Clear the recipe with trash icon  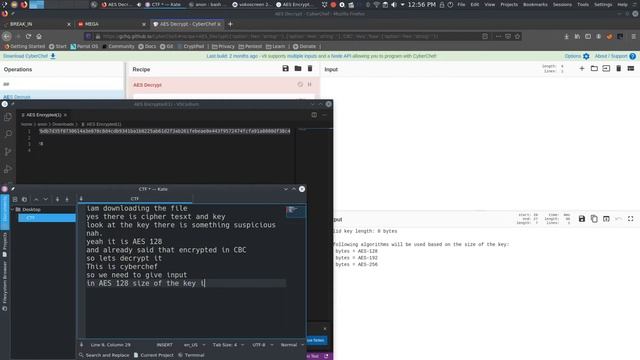click(310, 69)
